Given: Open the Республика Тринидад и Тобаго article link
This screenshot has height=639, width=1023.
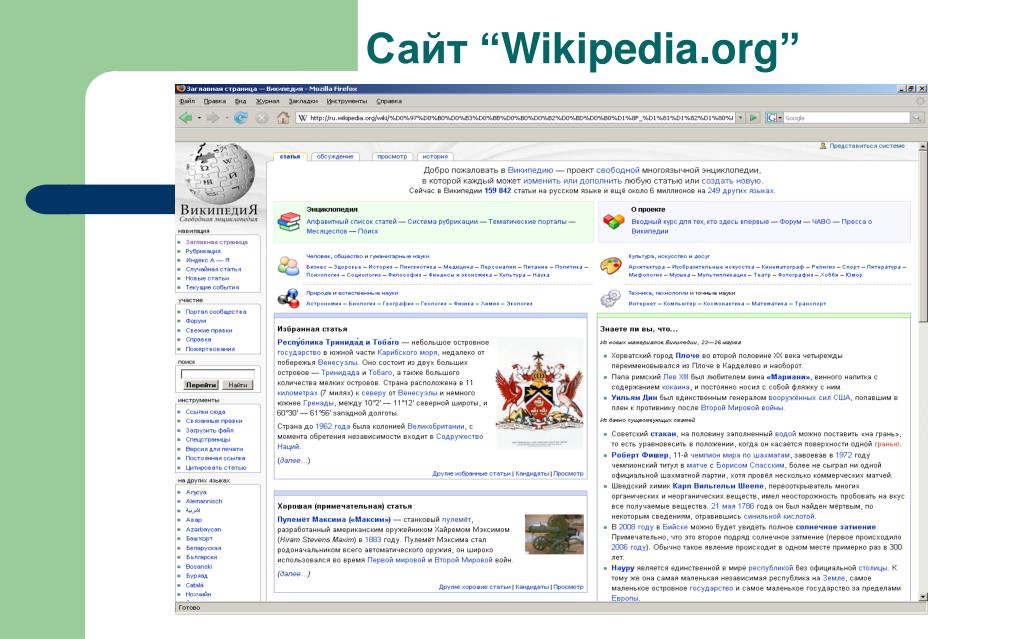Looking at the screenshot, I should (338, 342).
